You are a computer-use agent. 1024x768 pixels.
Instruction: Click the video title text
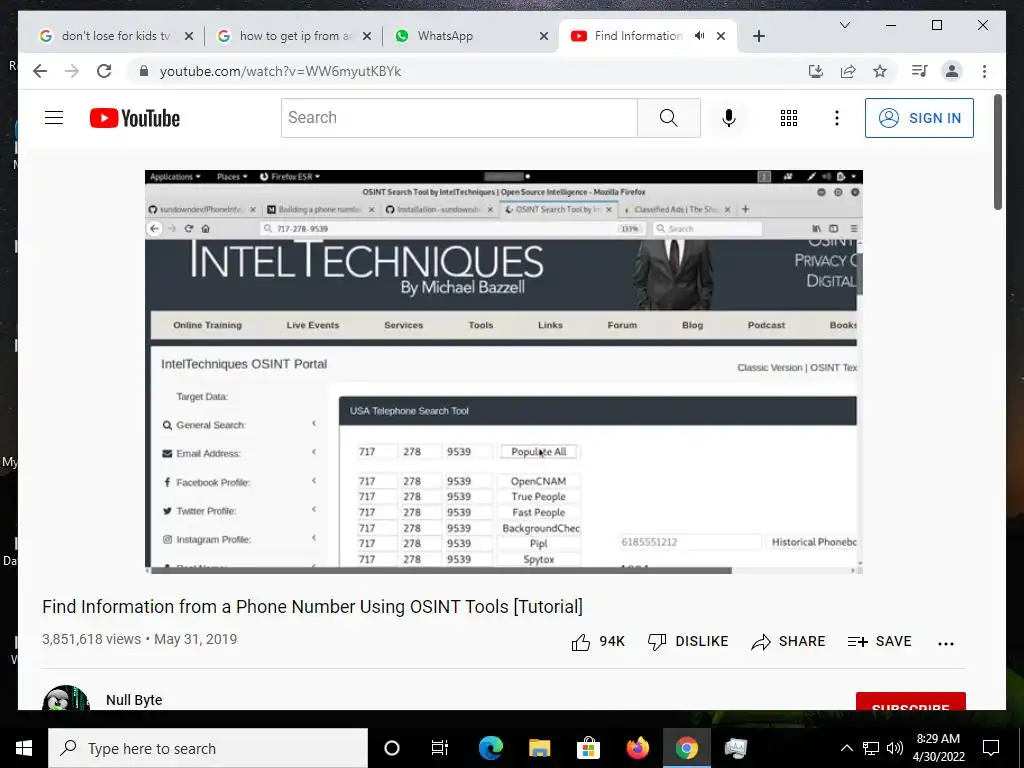pyautogui.click(x=312, y=607)
